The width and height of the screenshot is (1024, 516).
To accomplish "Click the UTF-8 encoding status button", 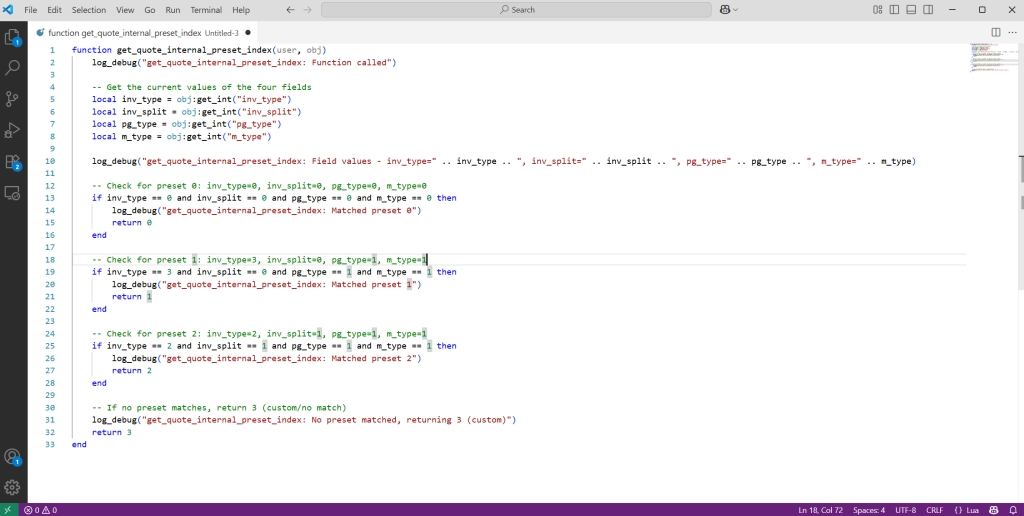I will (x=905, y=510).
